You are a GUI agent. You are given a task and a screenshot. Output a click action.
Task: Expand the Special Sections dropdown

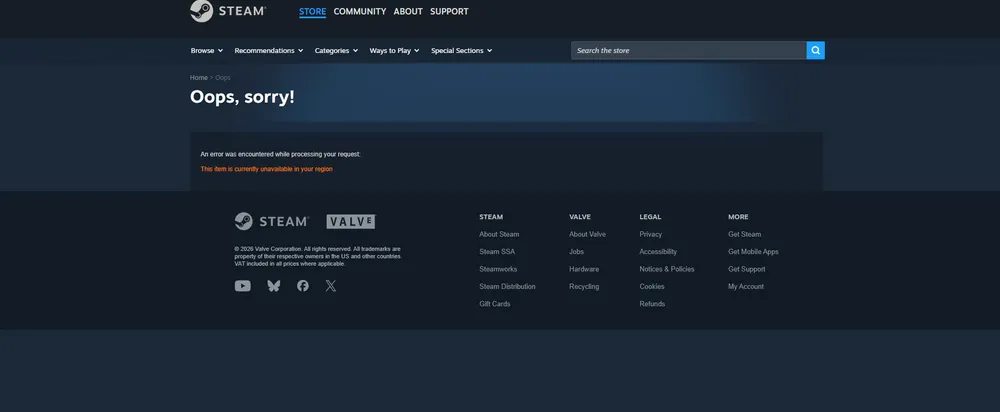[x=461, y=50]
